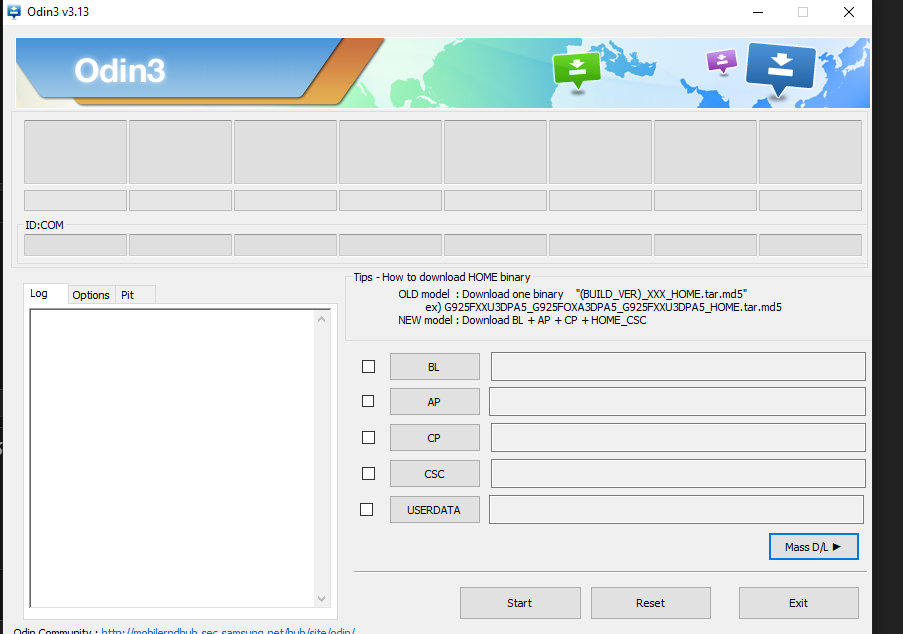Click the BL file button
This screenshot has width=903, height=634.
(x=435, y=367)
